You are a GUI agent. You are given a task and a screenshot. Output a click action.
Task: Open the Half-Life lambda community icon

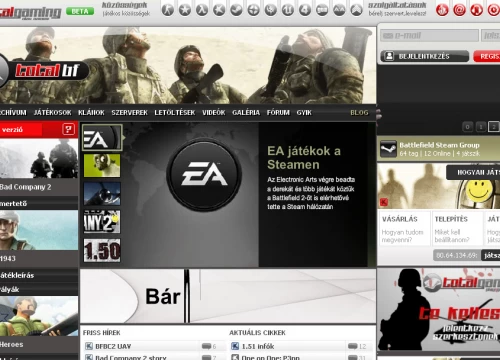point(202,10)
